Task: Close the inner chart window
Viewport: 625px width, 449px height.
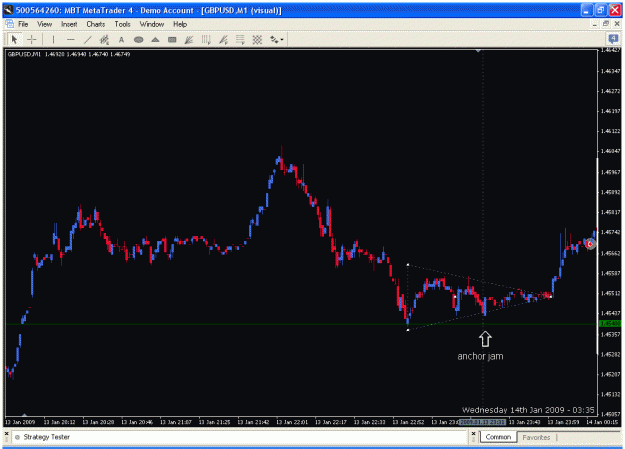Action: click(x=617, y=24)
